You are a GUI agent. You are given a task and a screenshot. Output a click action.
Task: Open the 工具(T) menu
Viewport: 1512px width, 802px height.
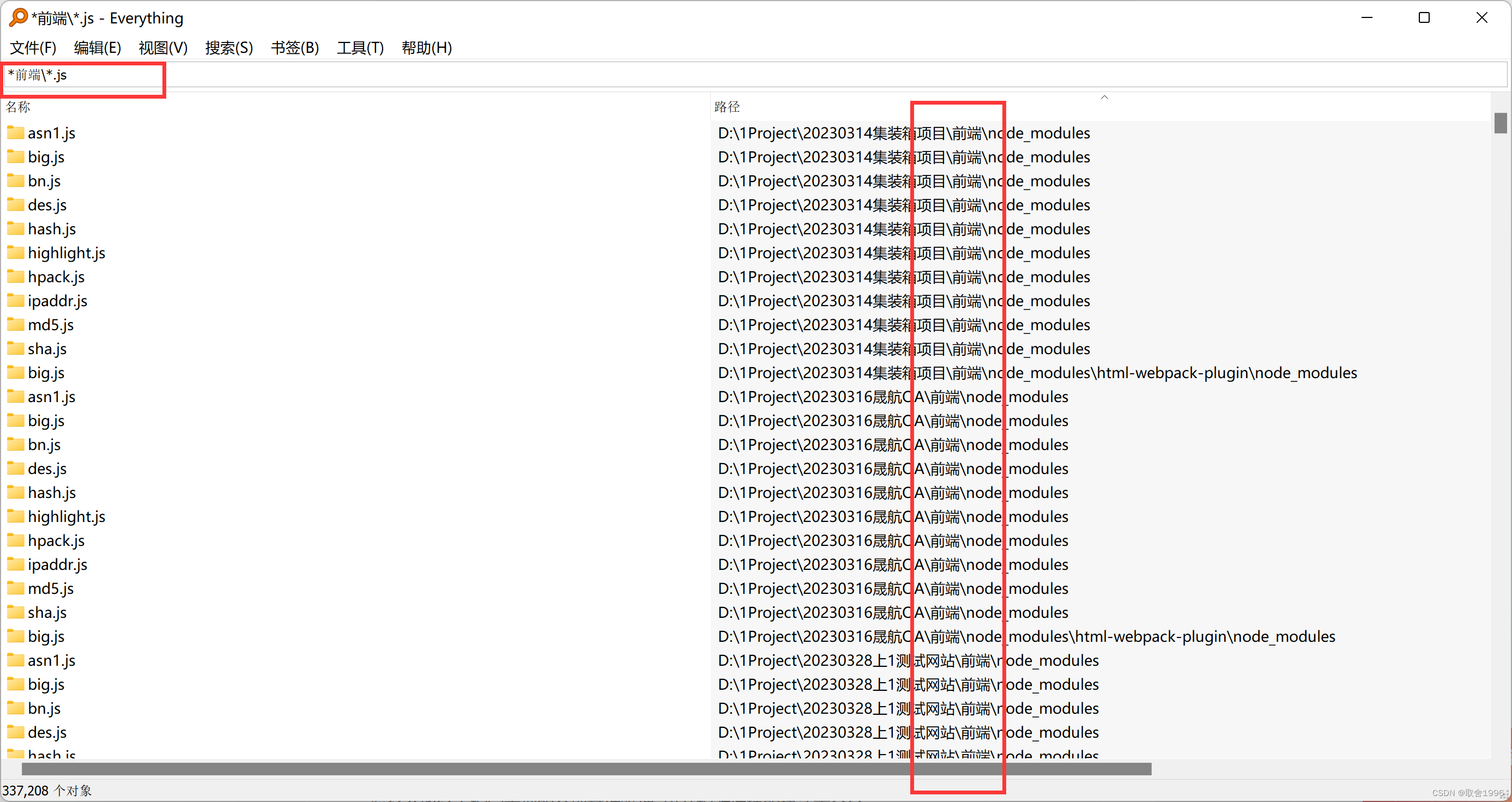coord(360,47)
